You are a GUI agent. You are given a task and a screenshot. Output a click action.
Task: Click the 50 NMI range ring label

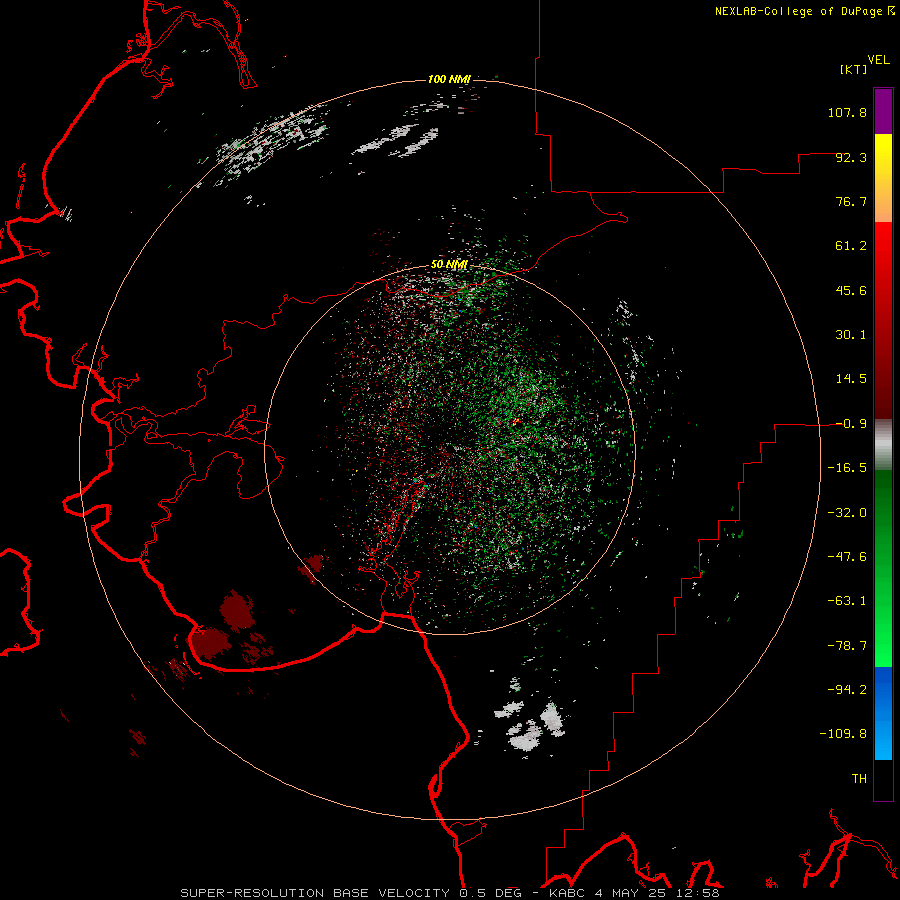[x=449, y=265]
